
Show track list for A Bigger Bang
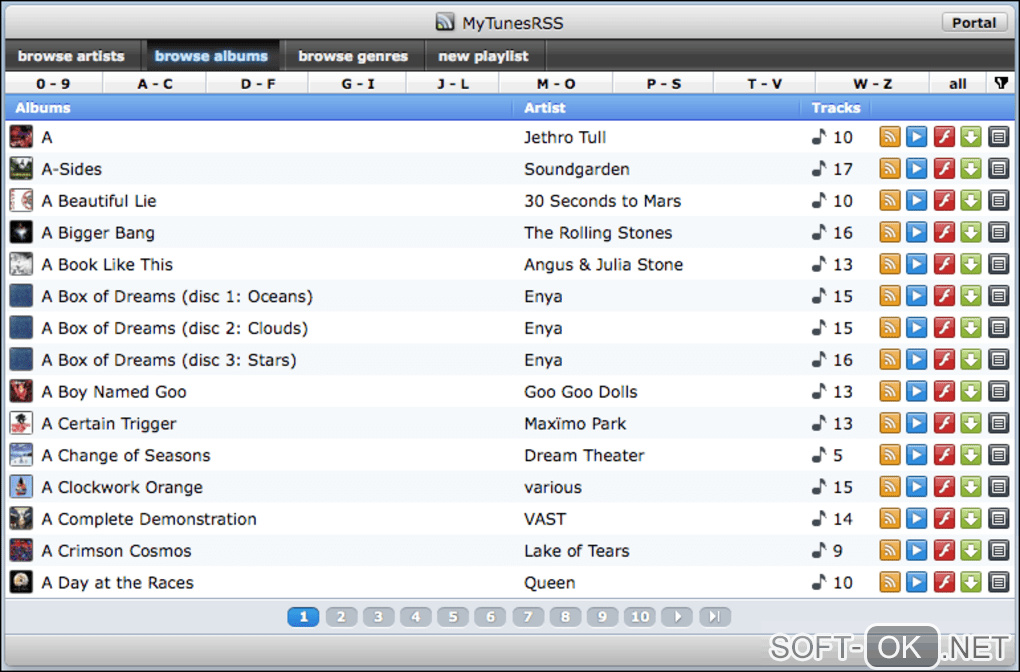999,232
